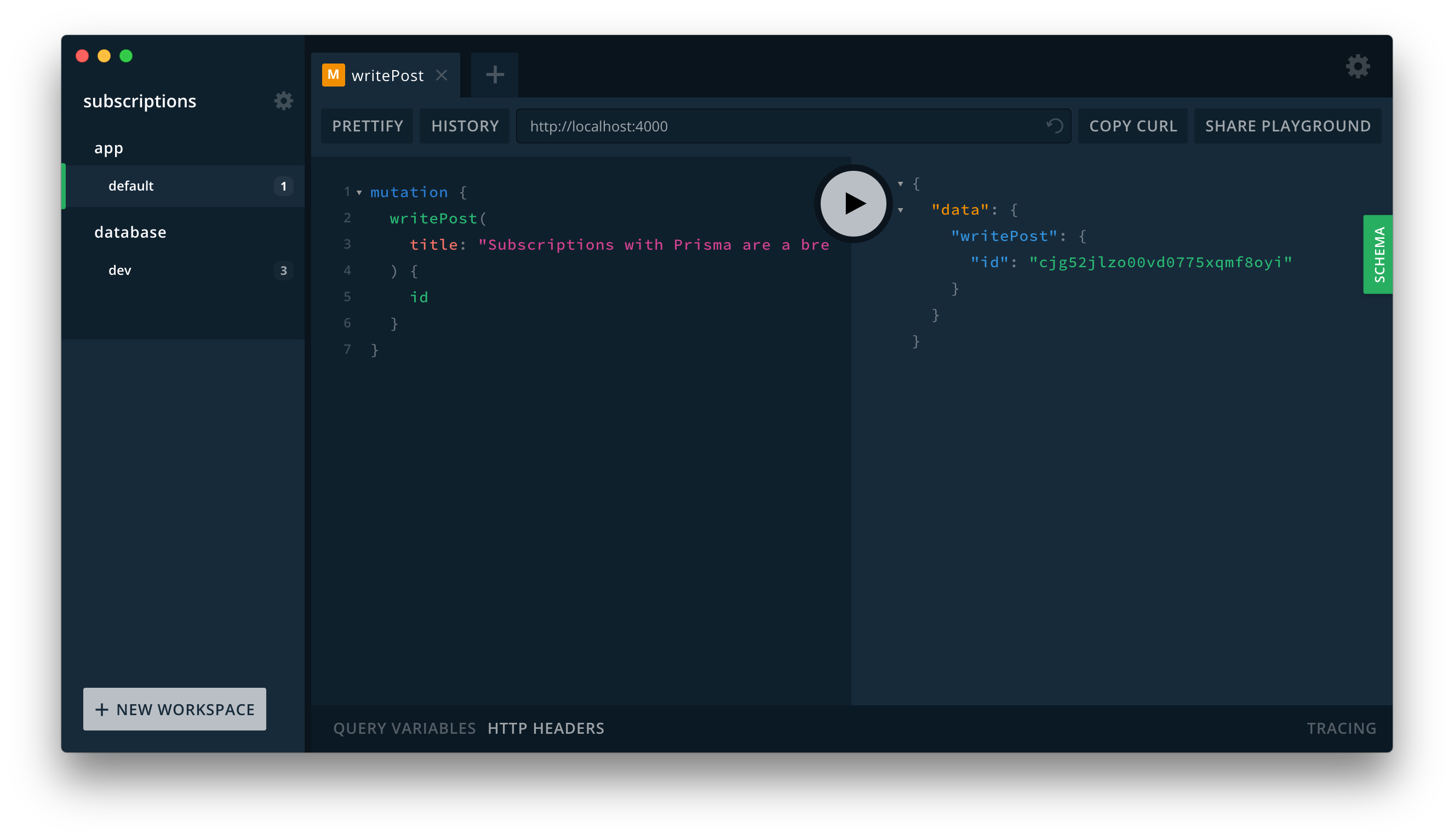Add a new tab with plus icon
Viewport: 1454px width, 840px height.
[x=495, y=74]
